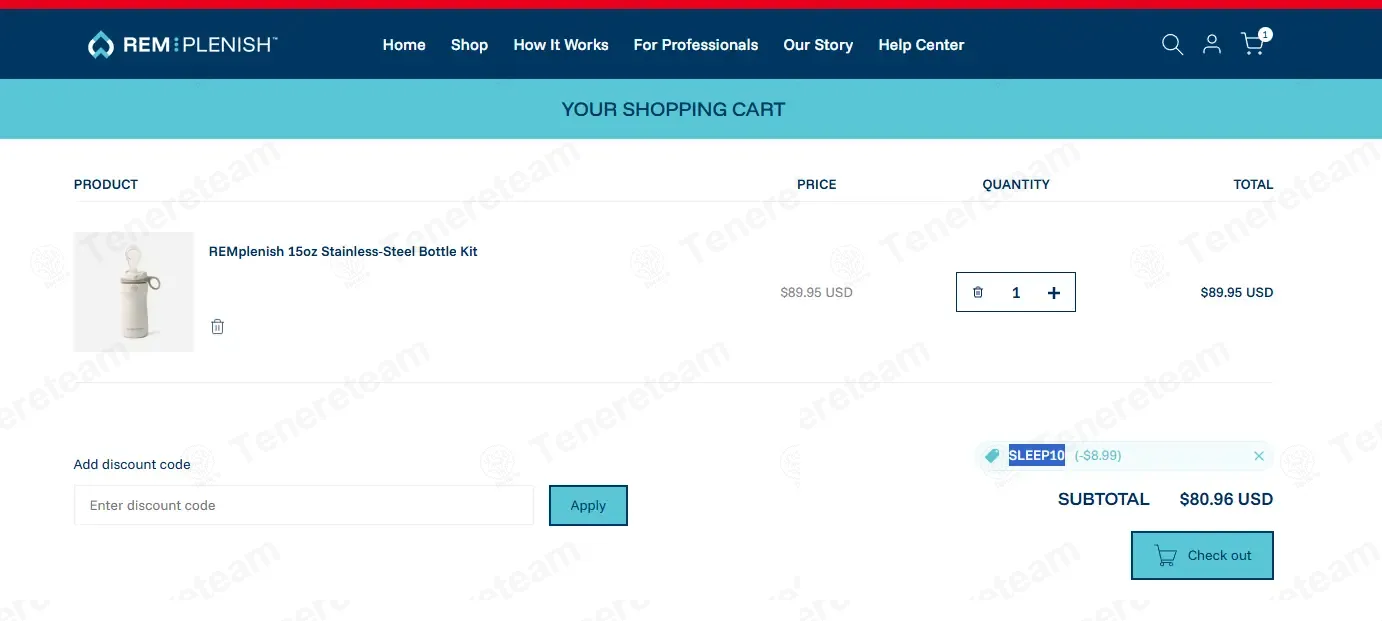Click the SUBTOTAL label
This screenshot has height=621, width=1382.
[x=1104, y=499]
